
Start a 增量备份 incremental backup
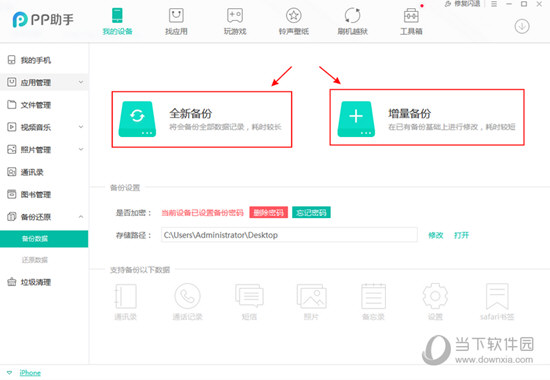[427, 117]
